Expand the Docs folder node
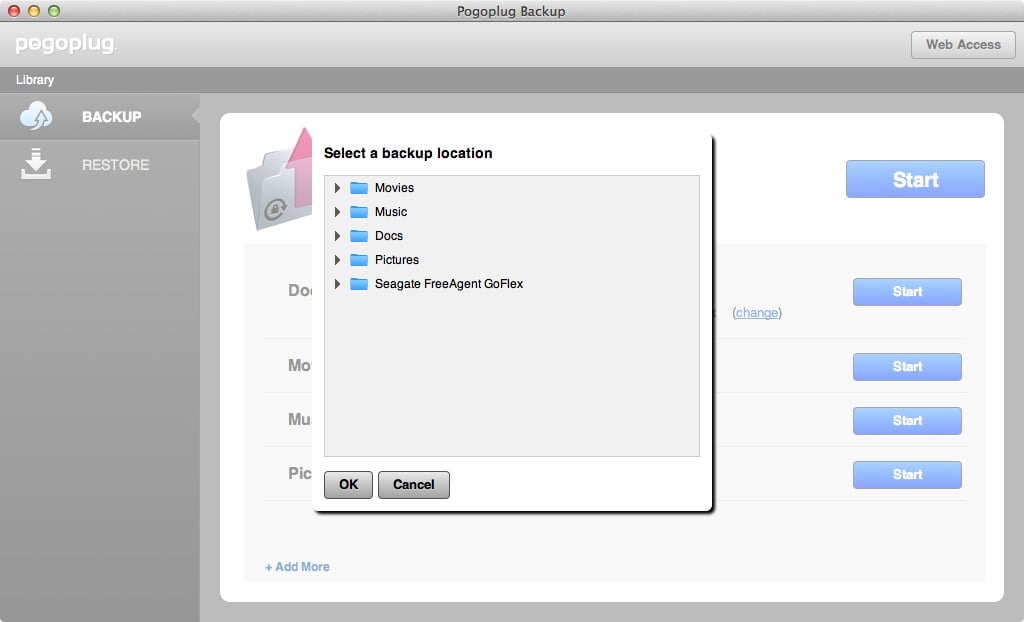 pos(337,236)
